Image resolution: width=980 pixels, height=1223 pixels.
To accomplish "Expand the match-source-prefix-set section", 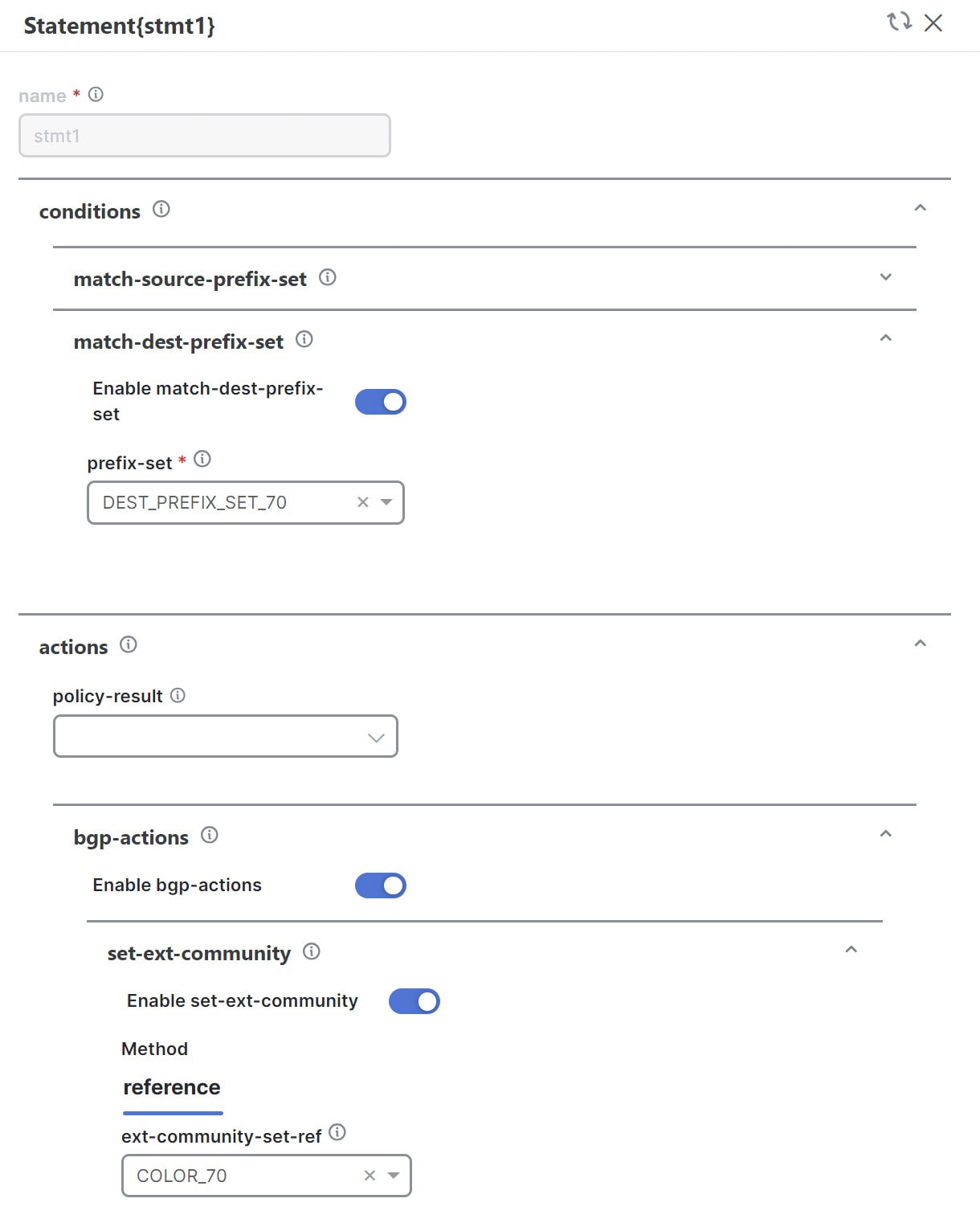I will tap(886, 277).
